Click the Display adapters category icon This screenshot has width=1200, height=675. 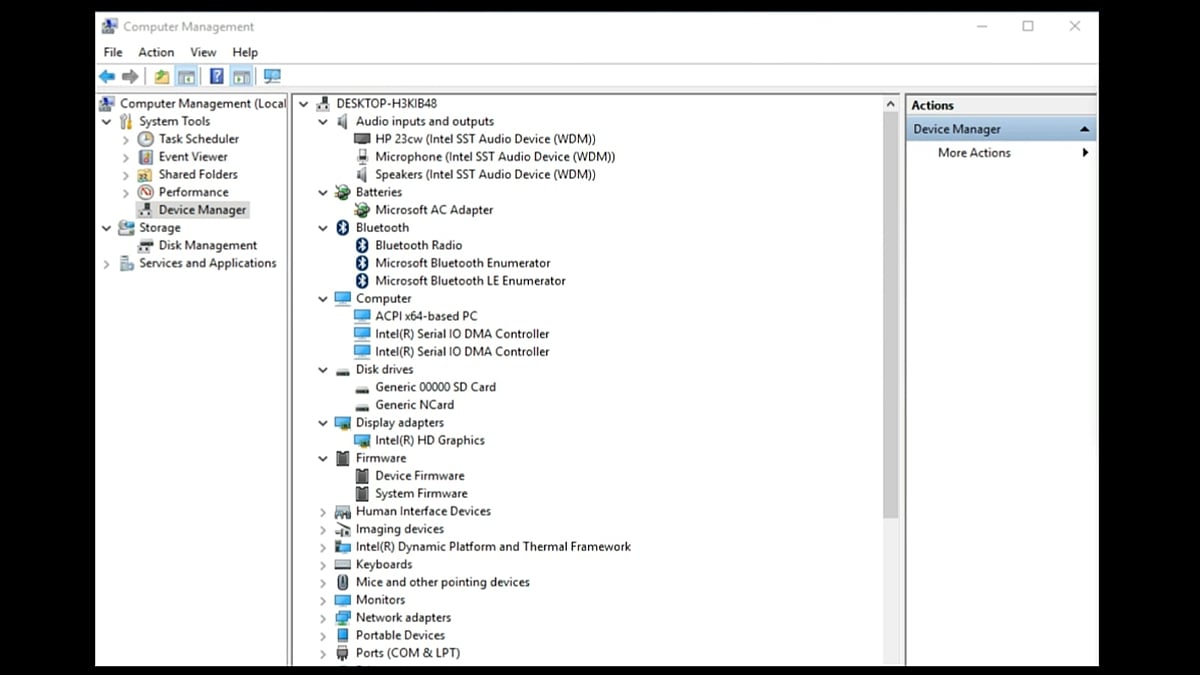coord(343,423)
